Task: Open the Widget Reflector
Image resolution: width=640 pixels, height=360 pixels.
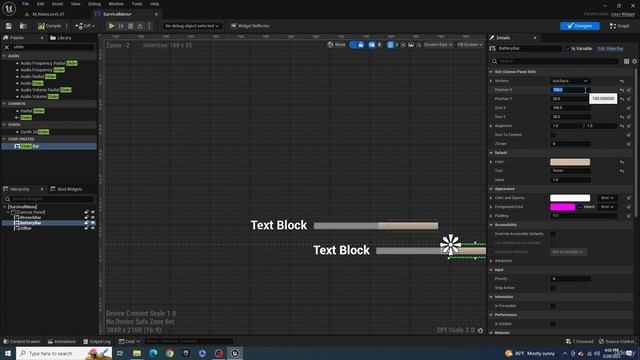Action: [250, 26]
